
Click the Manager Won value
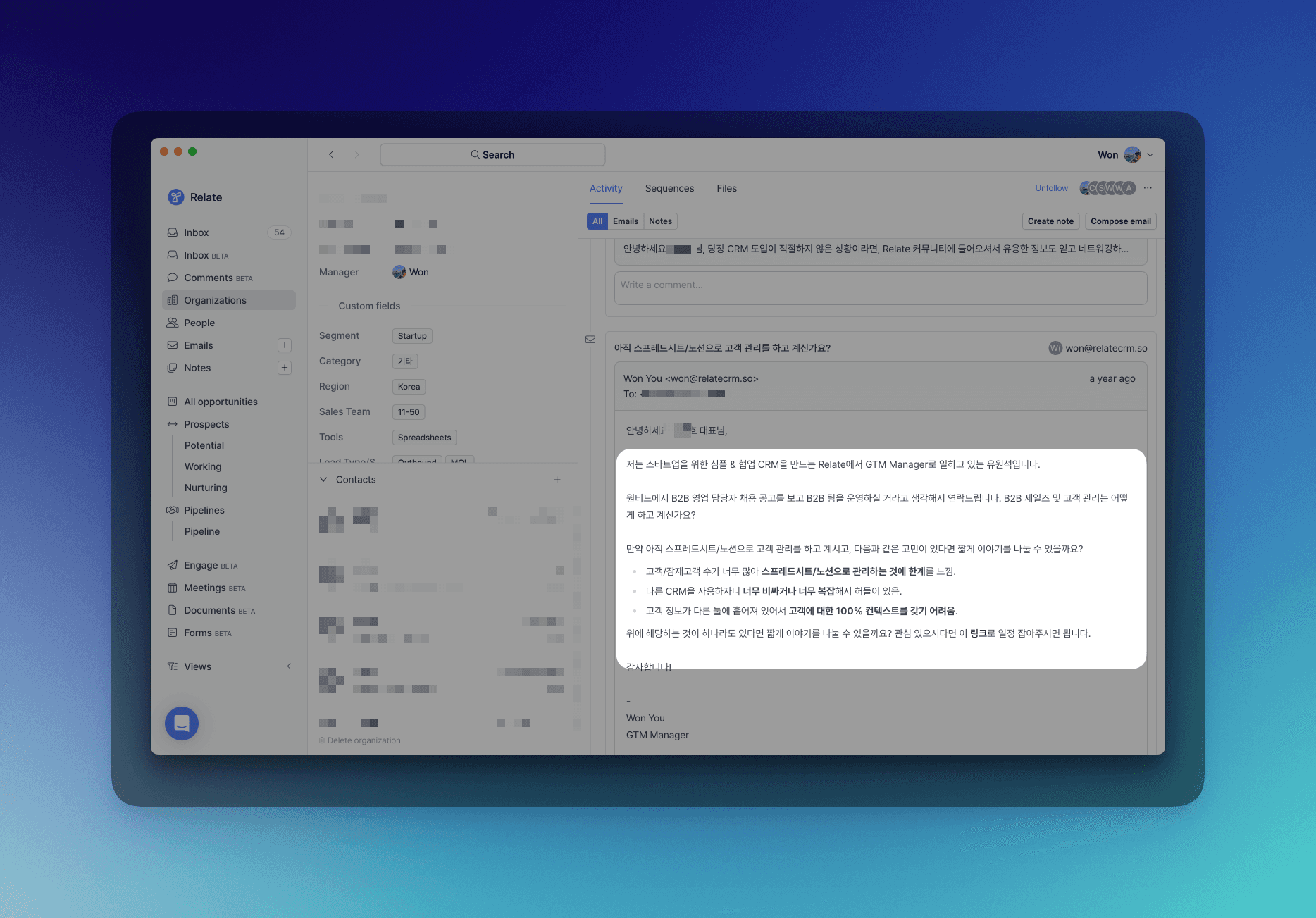pyautogui.click(x=411, y=272)
